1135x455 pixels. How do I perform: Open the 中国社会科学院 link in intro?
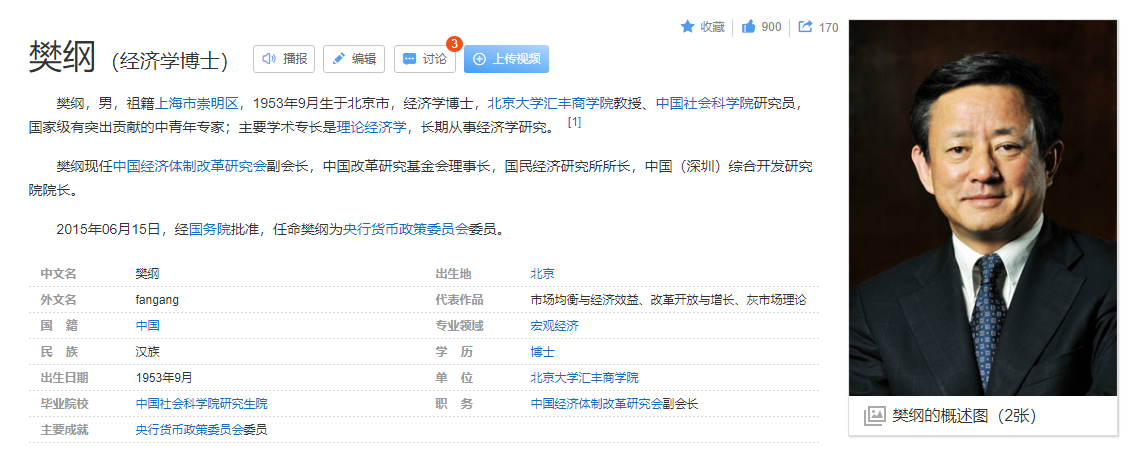pos(704,103)
